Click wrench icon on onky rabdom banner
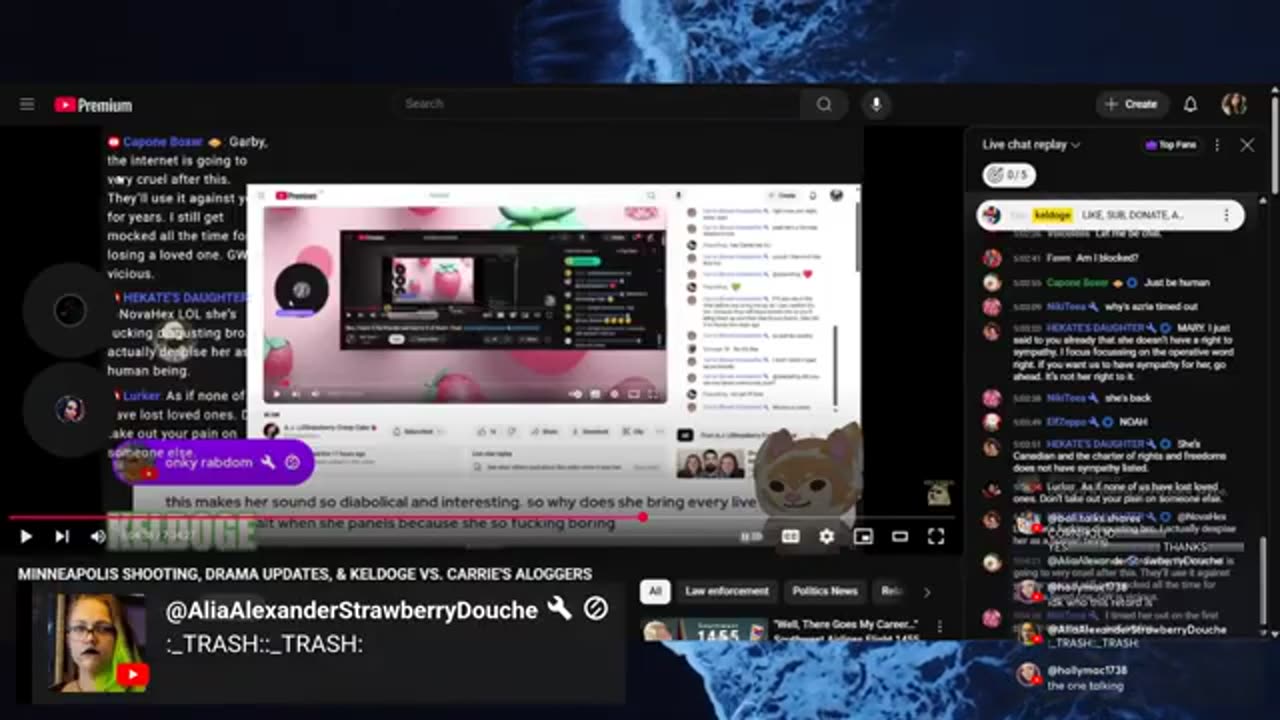The width and height of the screenshot is (1280, 720). (x=267, y=462)
